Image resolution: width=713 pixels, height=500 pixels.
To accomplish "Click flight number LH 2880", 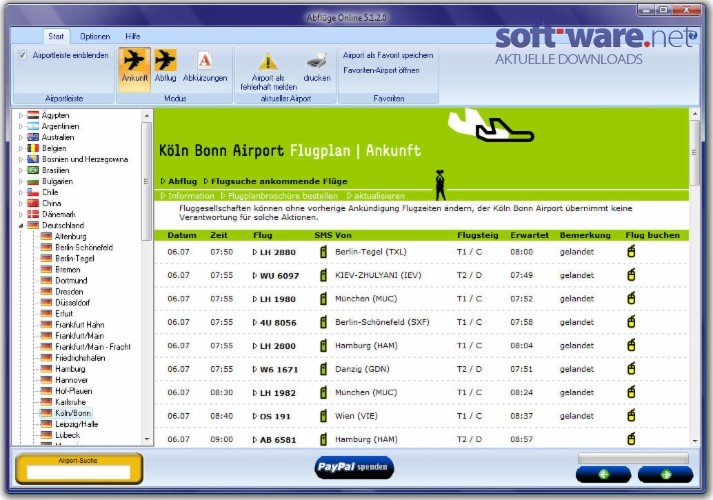I will coord(277,252).
